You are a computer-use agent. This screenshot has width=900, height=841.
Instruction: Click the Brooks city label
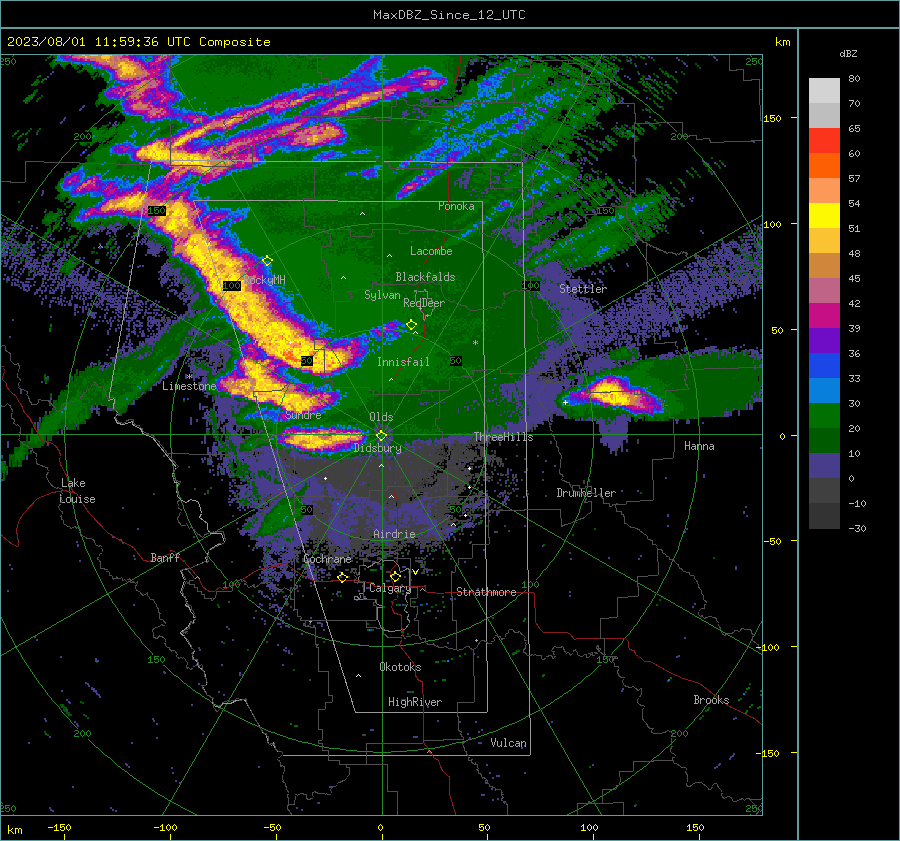click(x=711, y=700)
